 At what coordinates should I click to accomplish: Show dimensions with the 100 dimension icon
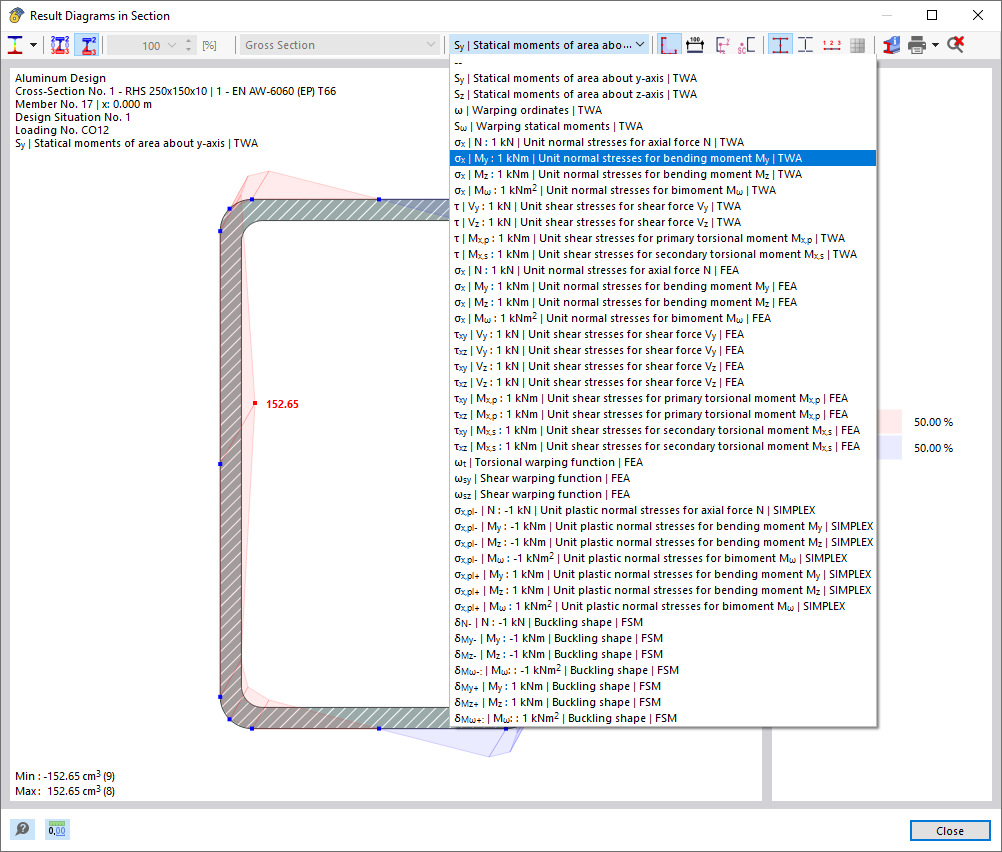695,45
